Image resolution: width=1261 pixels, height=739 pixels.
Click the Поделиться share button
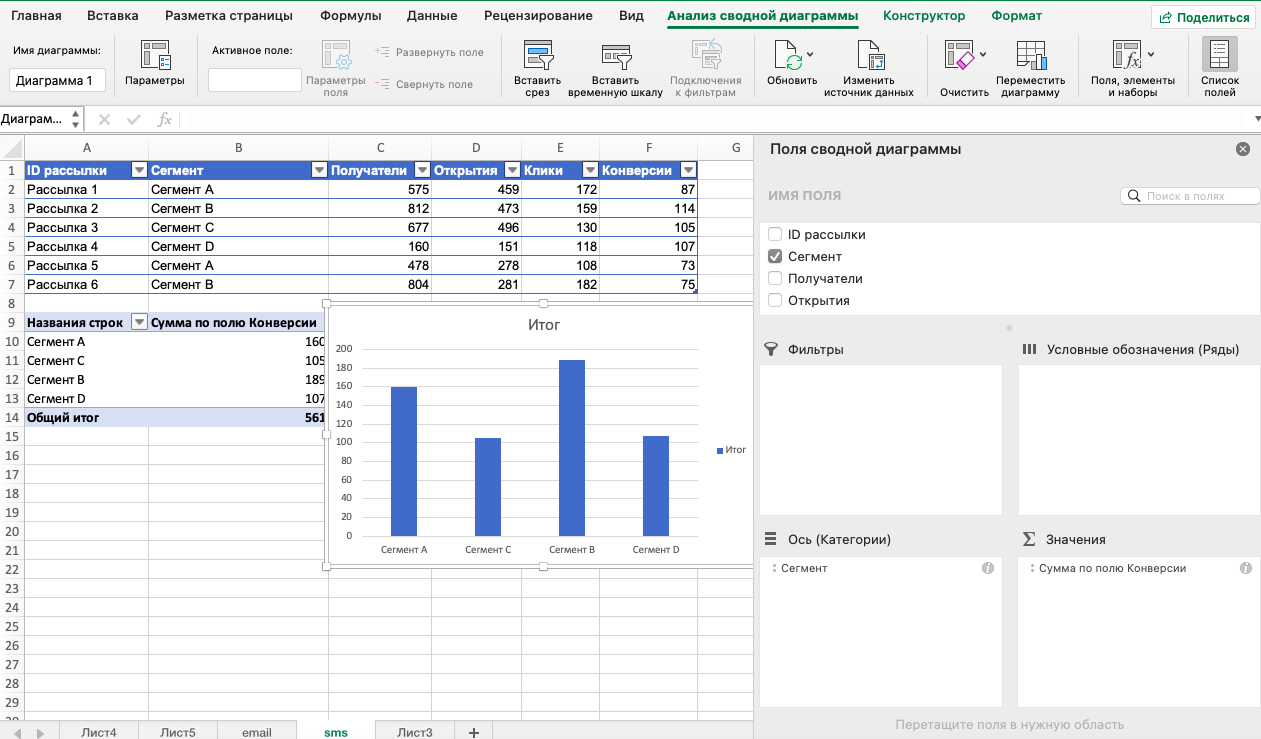coord(1205,17)
